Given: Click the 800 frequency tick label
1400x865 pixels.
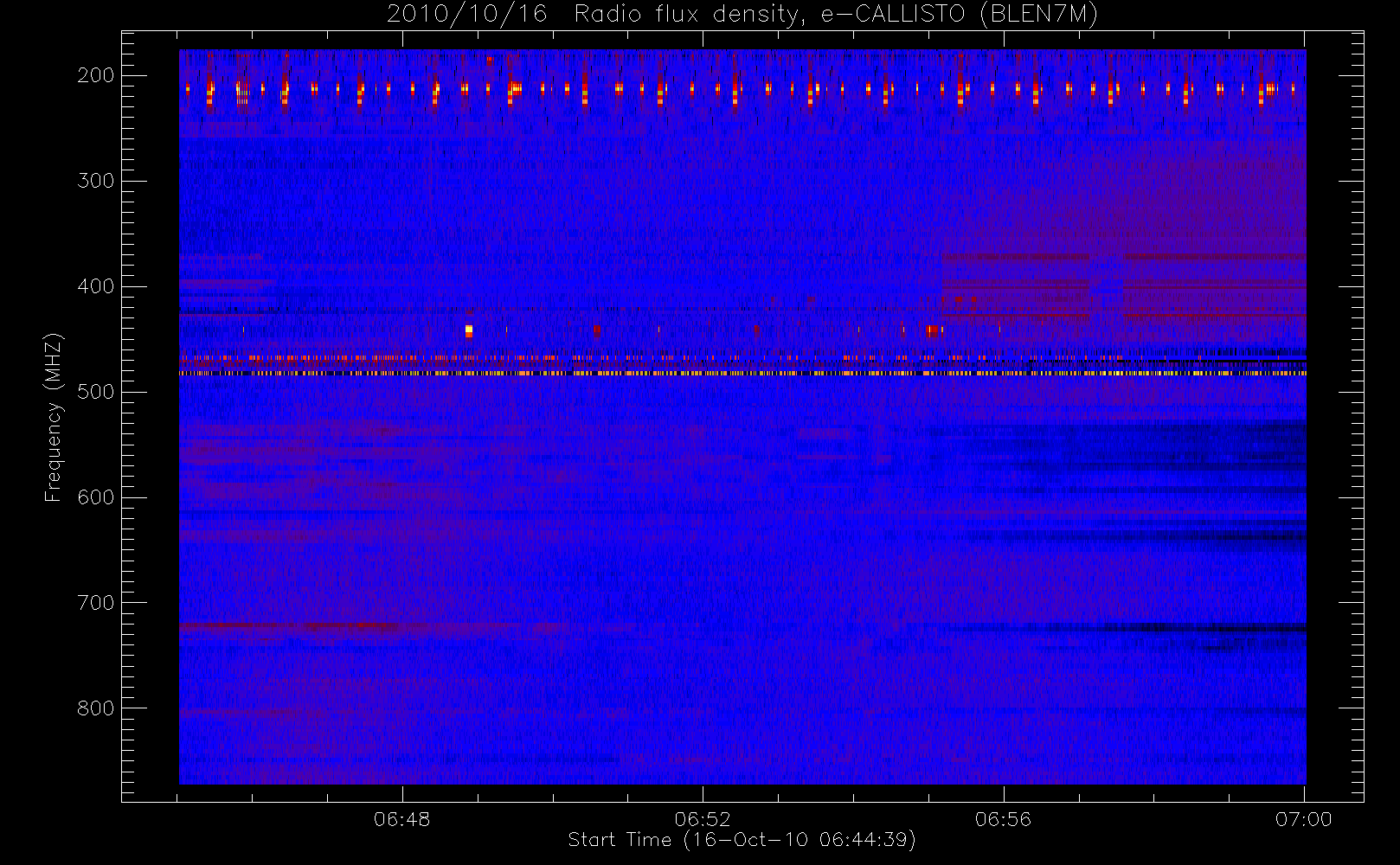Looking at the screenshot, I should coord(95,708).
